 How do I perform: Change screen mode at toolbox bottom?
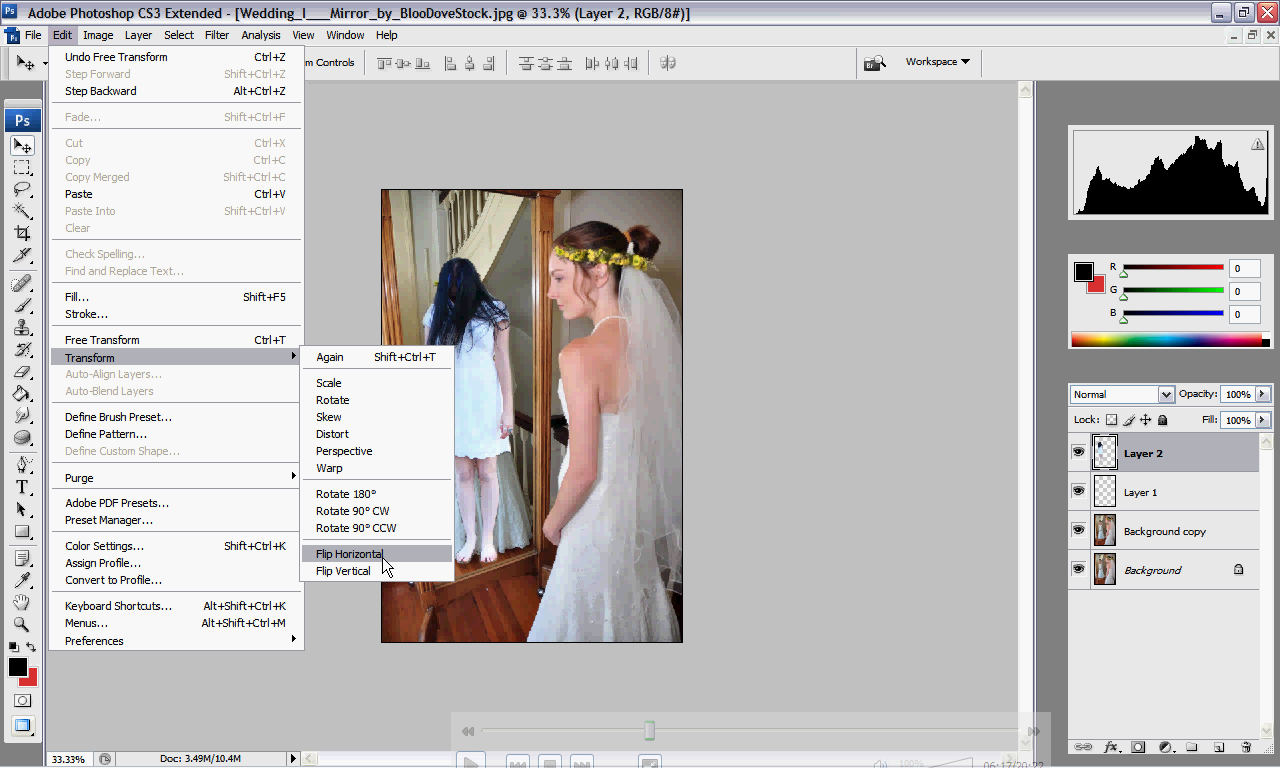(x=22, y=726)
